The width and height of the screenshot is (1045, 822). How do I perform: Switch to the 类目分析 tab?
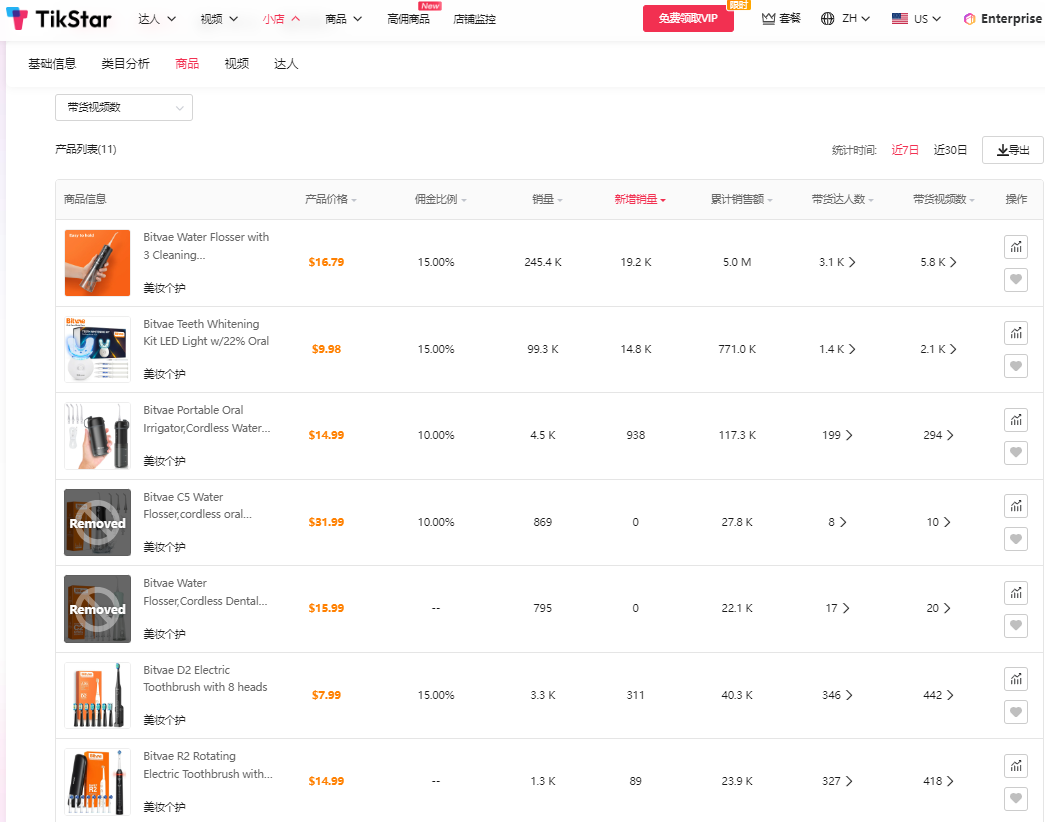click(x=124, y=62)
